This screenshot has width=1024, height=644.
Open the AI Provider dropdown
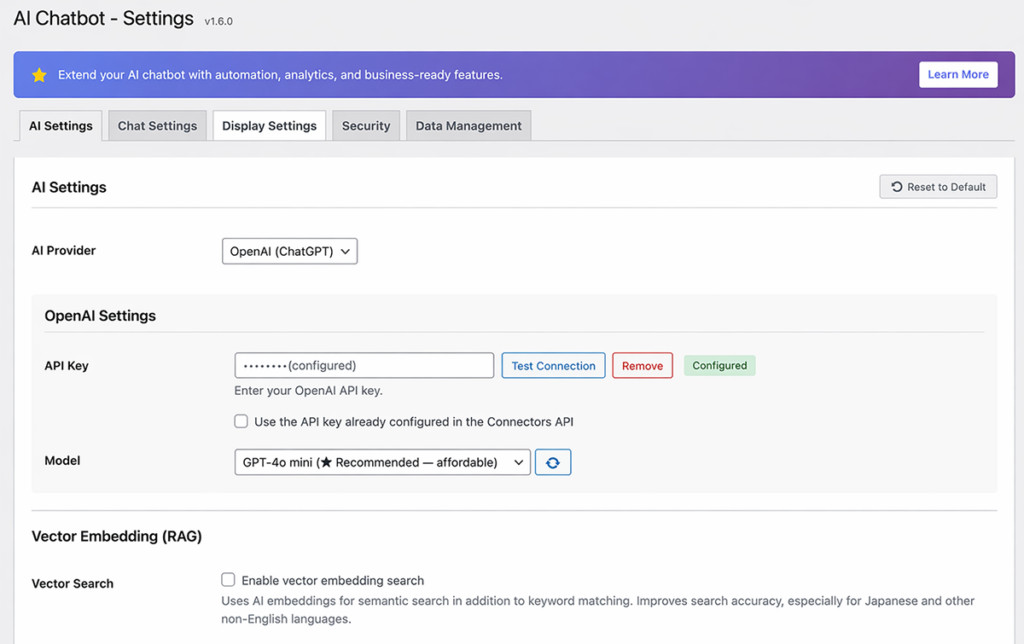pyautogui.click(x=289, y=251)
